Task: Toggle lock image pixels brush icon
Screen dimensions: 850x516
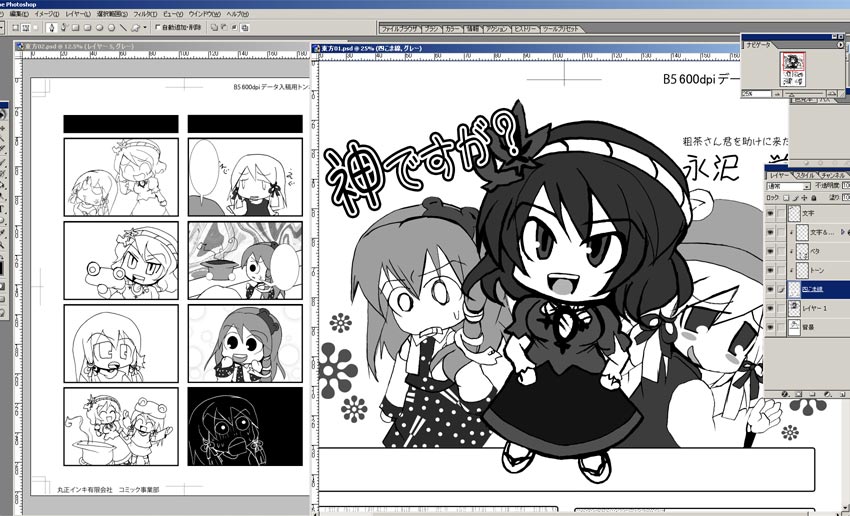Action: pos(796,198)
